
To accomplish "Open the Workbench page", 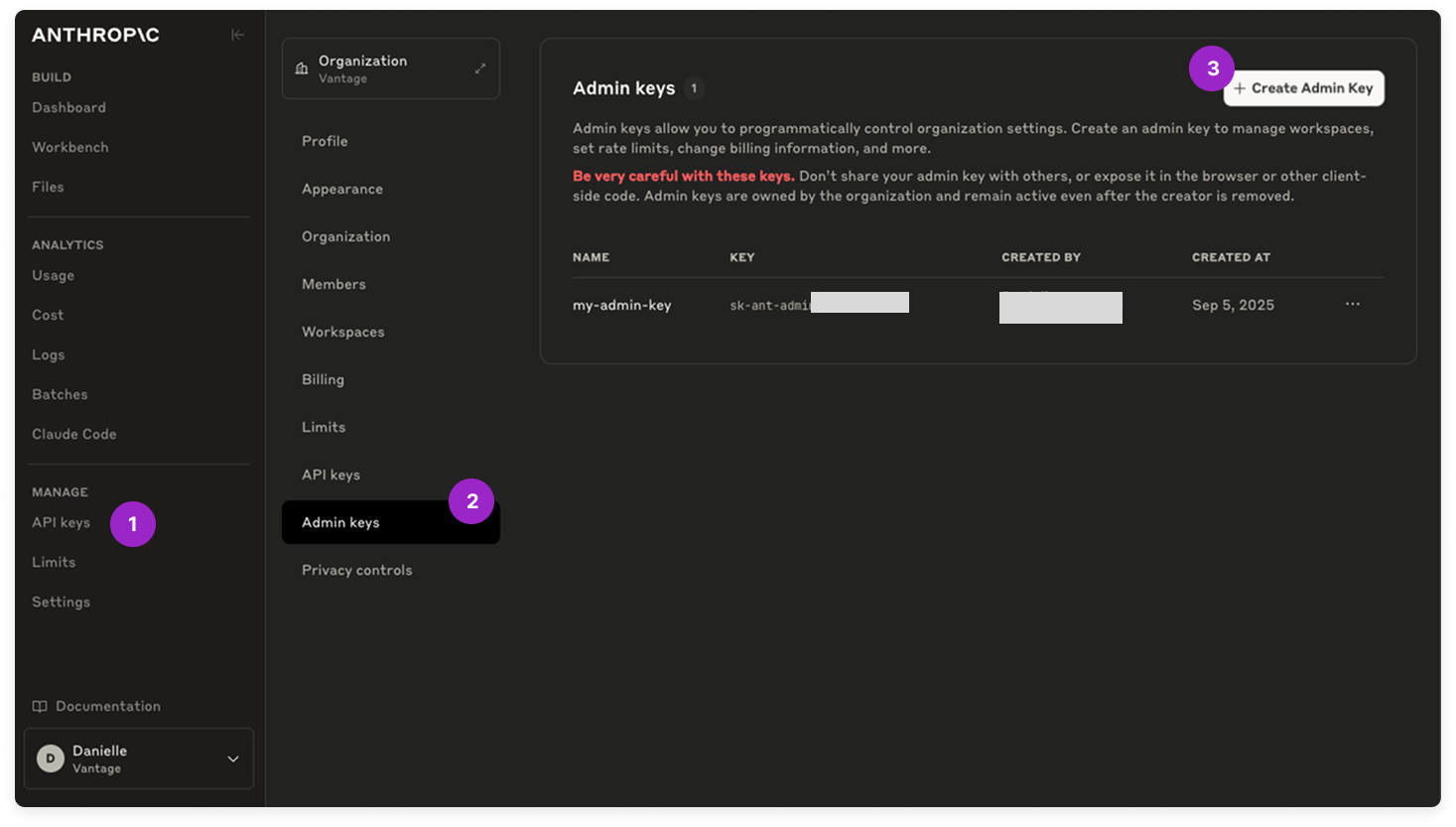I will (70, 147).
